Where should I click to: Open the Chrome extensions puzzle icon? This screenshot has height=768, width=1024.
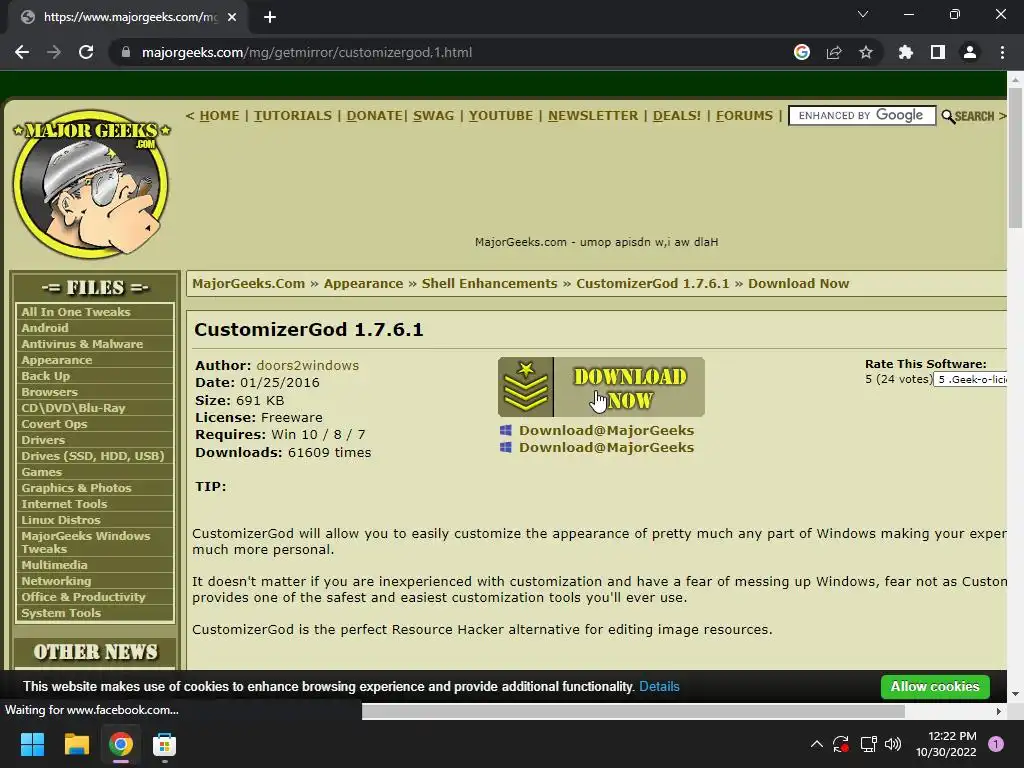click(x=906, y=52)
